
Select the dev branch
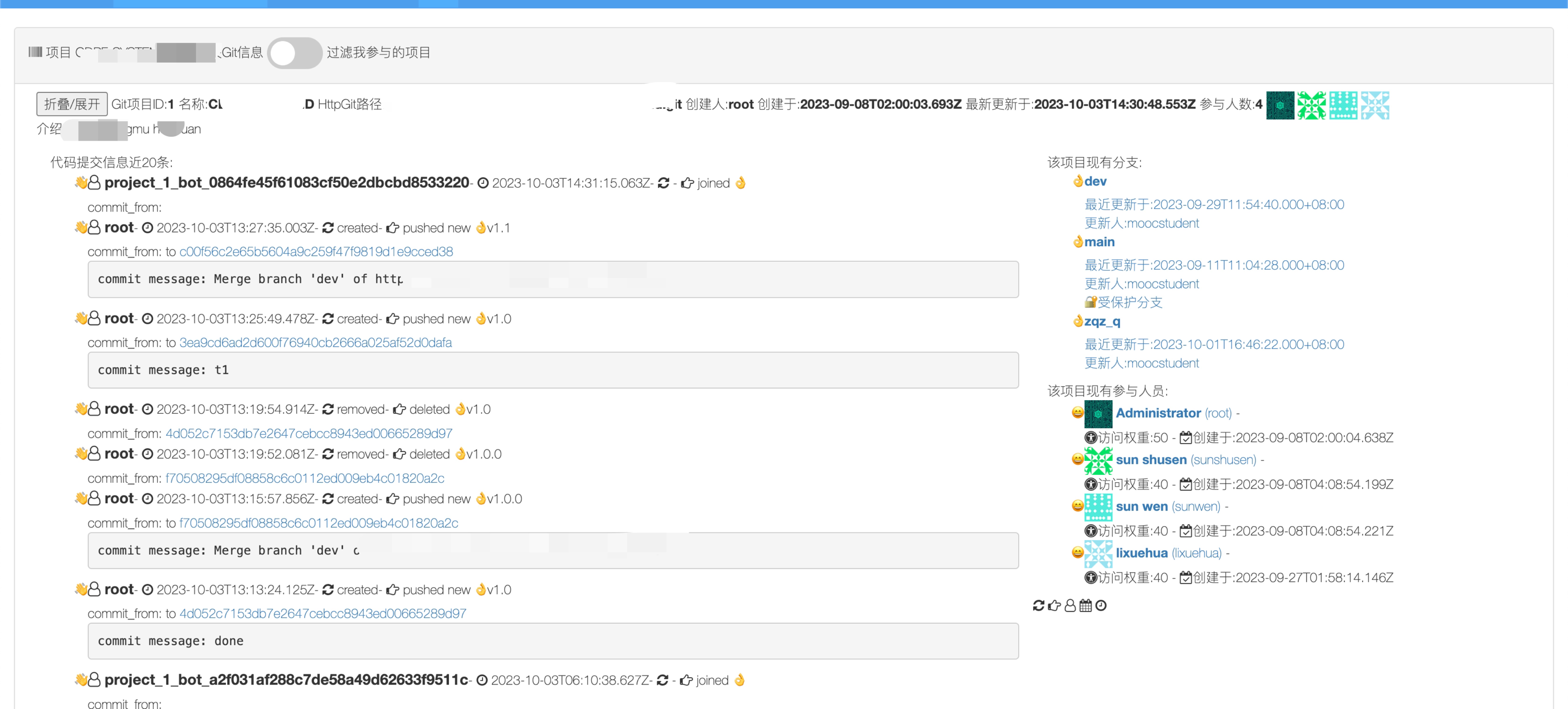pyautogui.click(x=1095, y=181)
